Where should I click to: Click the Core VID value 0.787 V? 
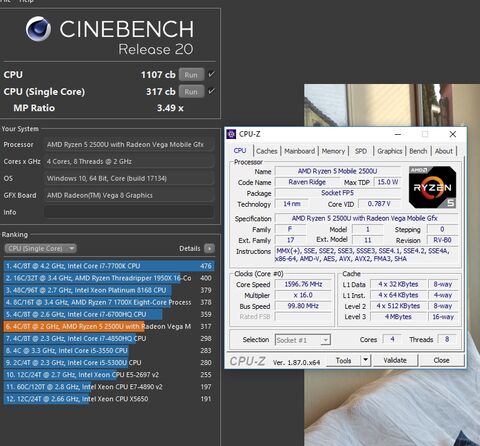tap(379, 204)
